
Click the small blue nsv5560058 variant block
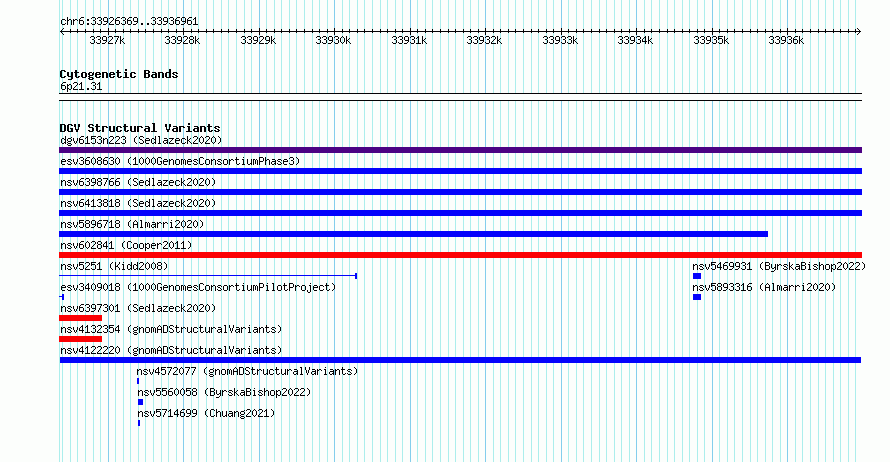coord(141,402)
